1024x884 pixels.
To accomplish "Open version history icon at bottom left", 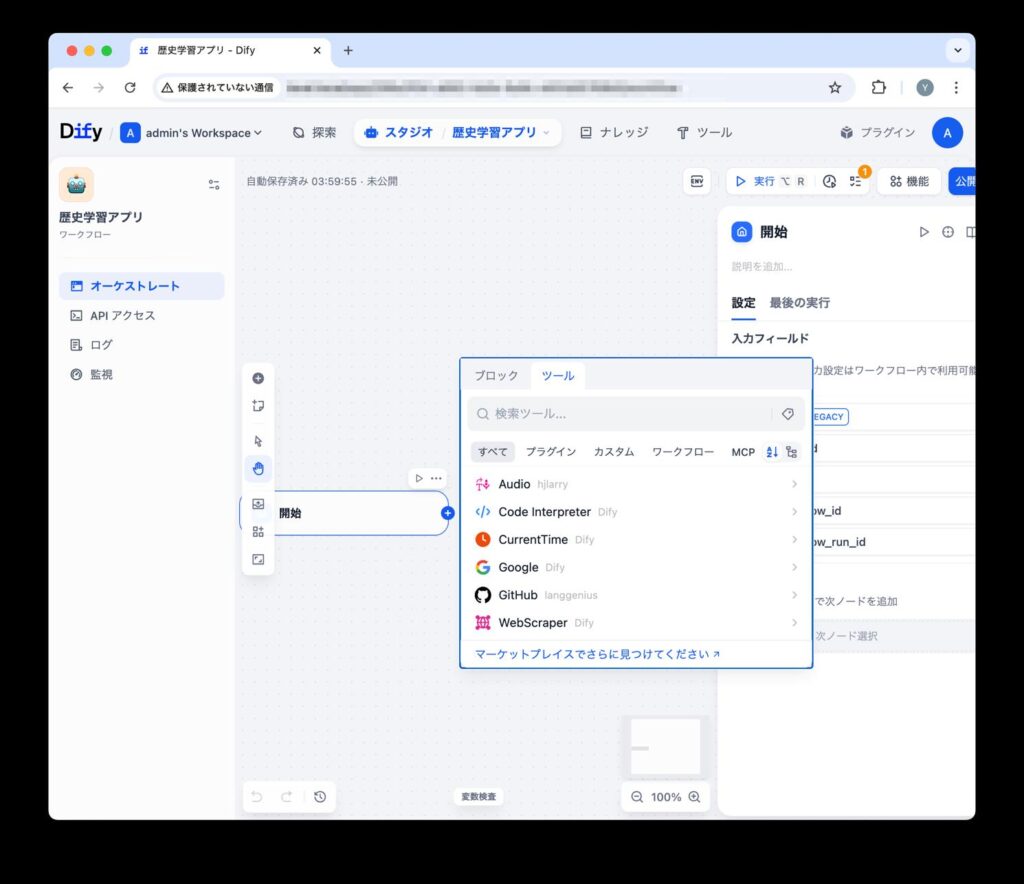I will click(x=319, y=796).
